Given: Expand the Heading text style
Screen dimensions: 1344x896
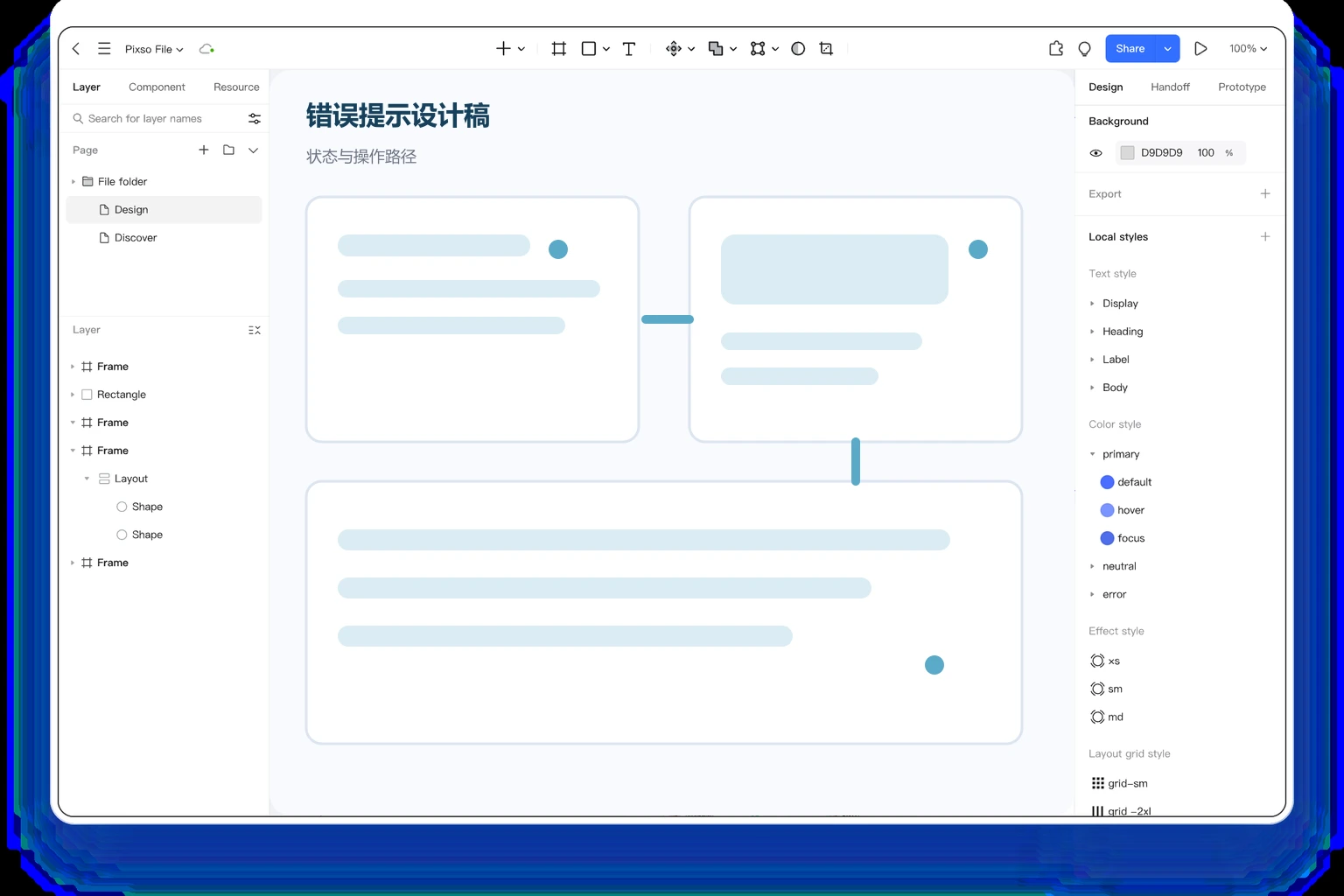Looking at the screenshot, I should (1092, 332).
